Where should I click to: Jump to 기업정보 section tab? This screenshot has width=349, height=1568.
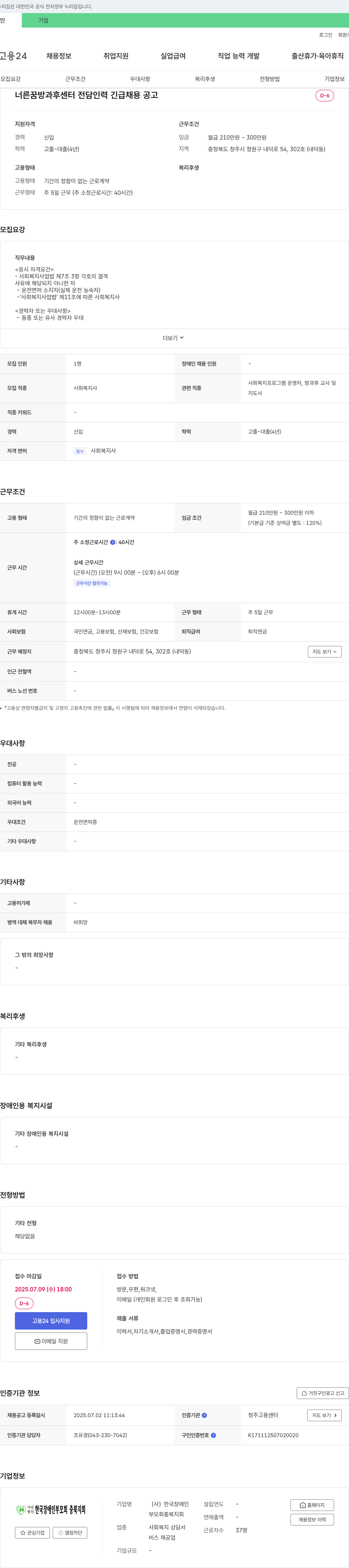click(x=334, y=79)
